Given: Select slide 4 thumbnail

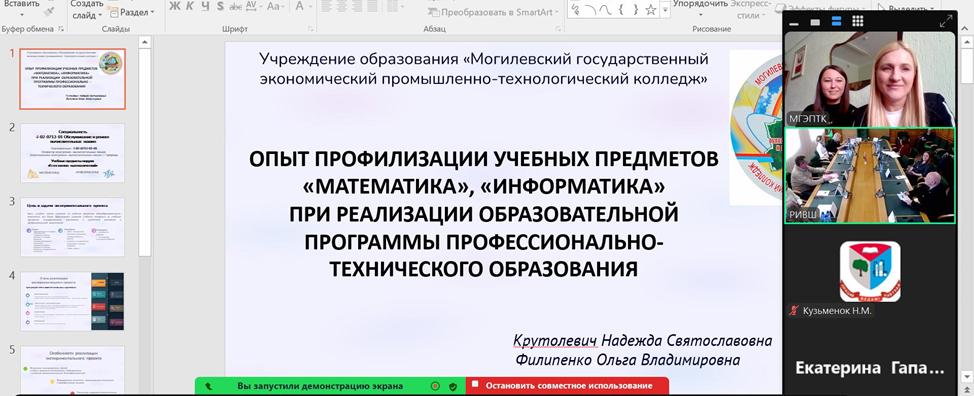Looking at the screenshot, I should [72, 301].
